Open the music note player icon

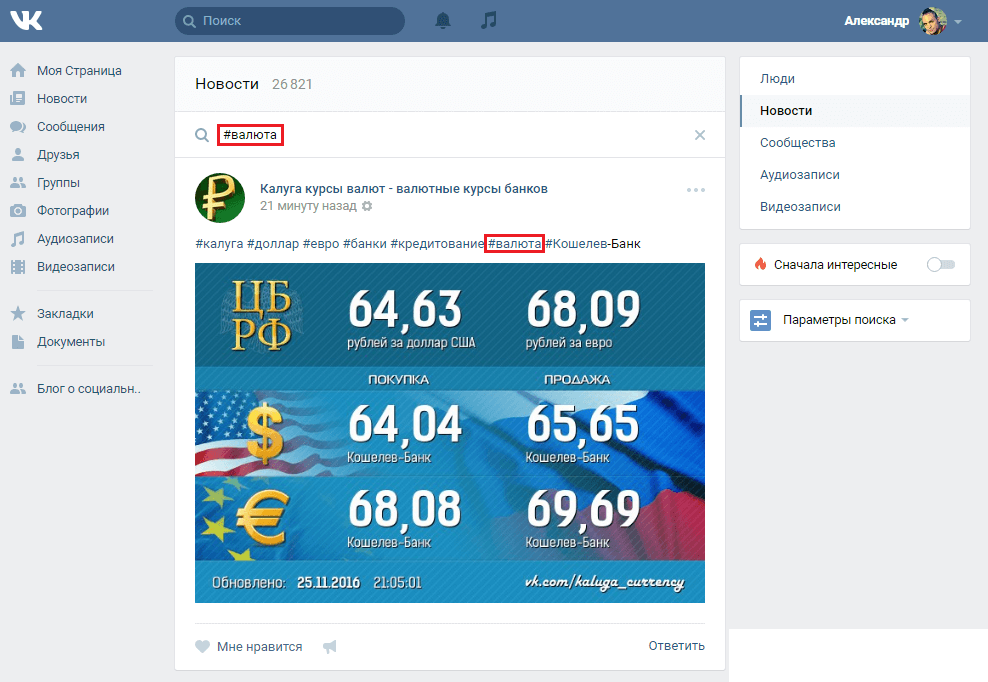click(x=488, y=21)
